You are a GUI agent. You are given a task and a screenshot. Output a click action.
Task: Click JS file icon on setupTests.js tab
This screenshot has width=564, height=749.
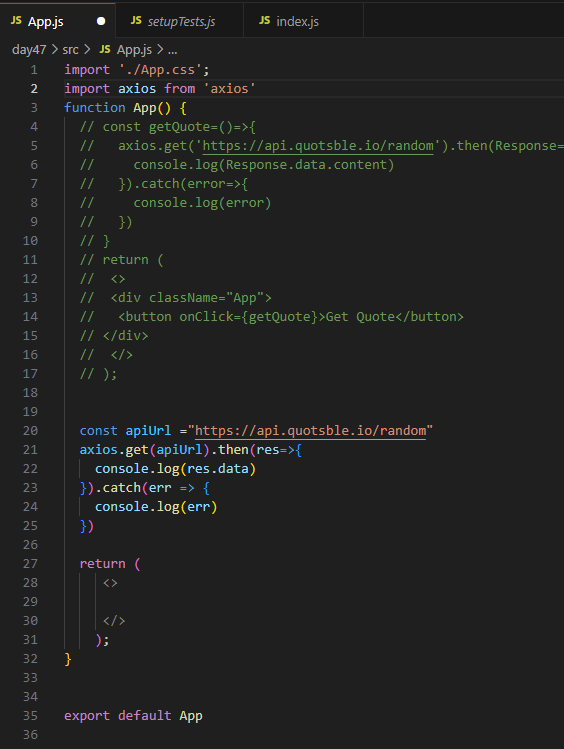click(136, 21)
